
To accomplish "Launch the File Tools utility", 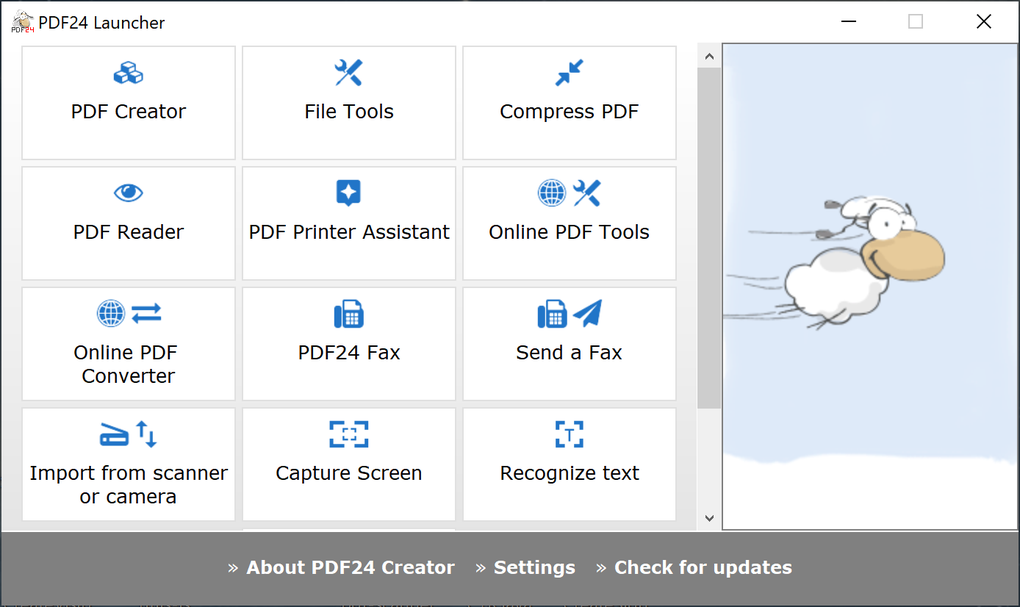I will point(348,103).
